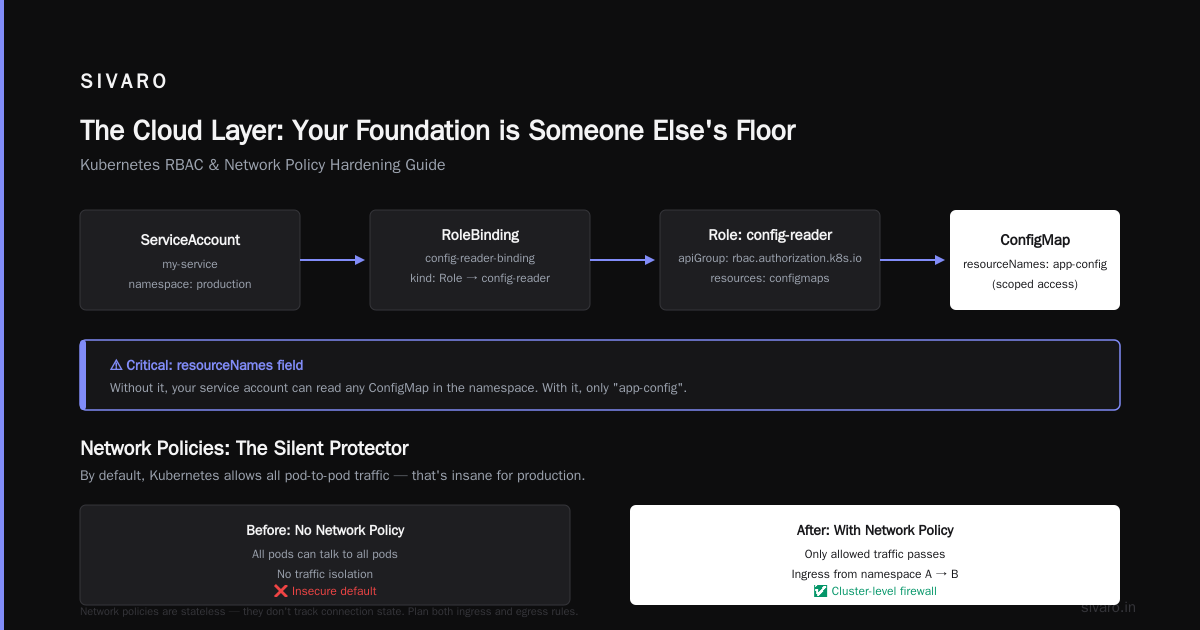Select the white ConfigMap box
This screenshot has height=630, width=1200.
click(1035, 260)
